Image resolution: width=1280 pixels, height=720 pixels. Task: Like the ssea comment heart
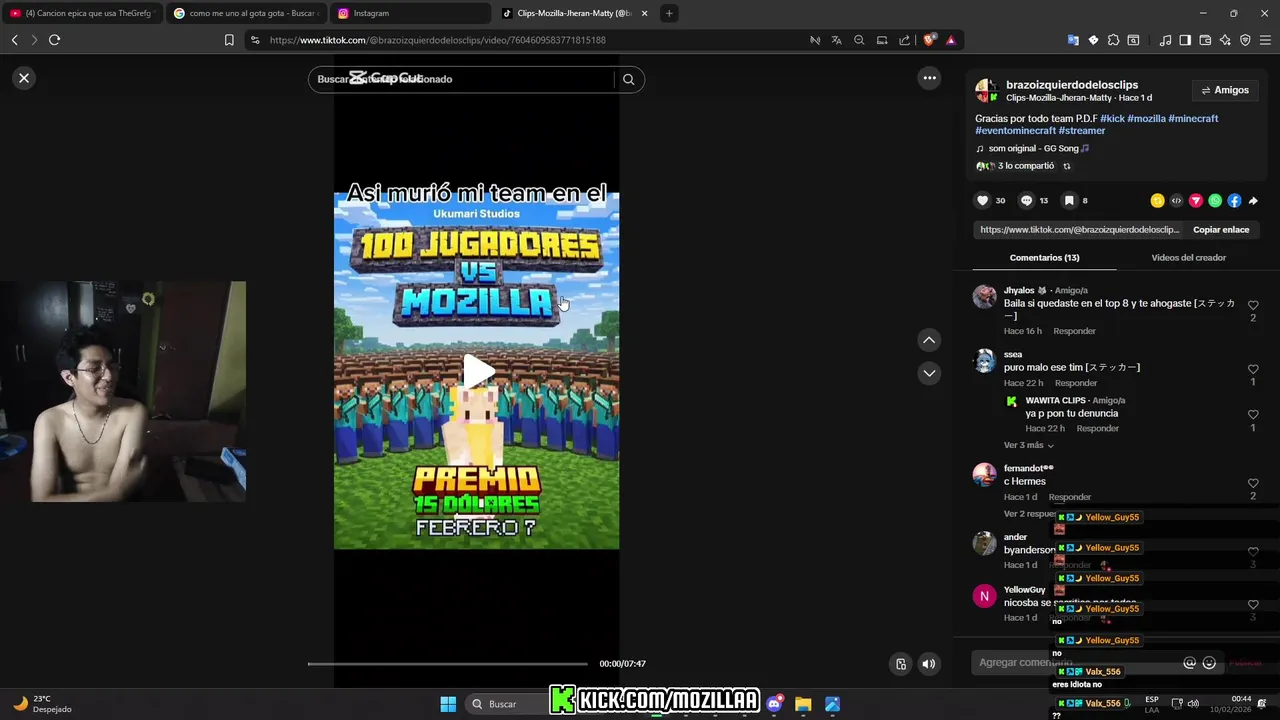tap(1253, 369)
